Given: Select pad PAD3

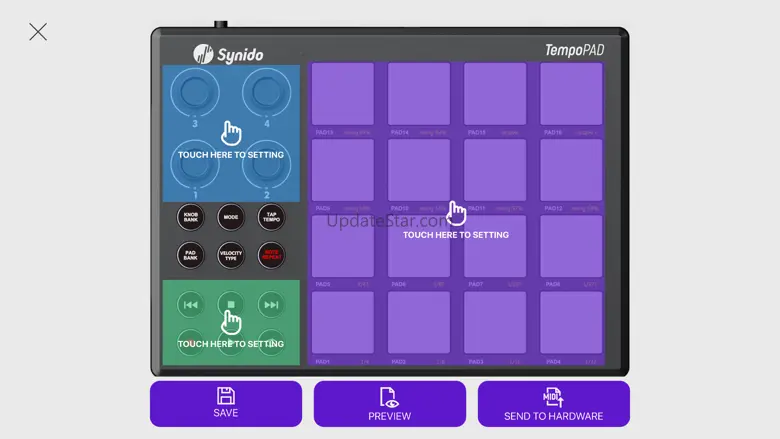Looking at the screenshot, I should click(495, 323).
